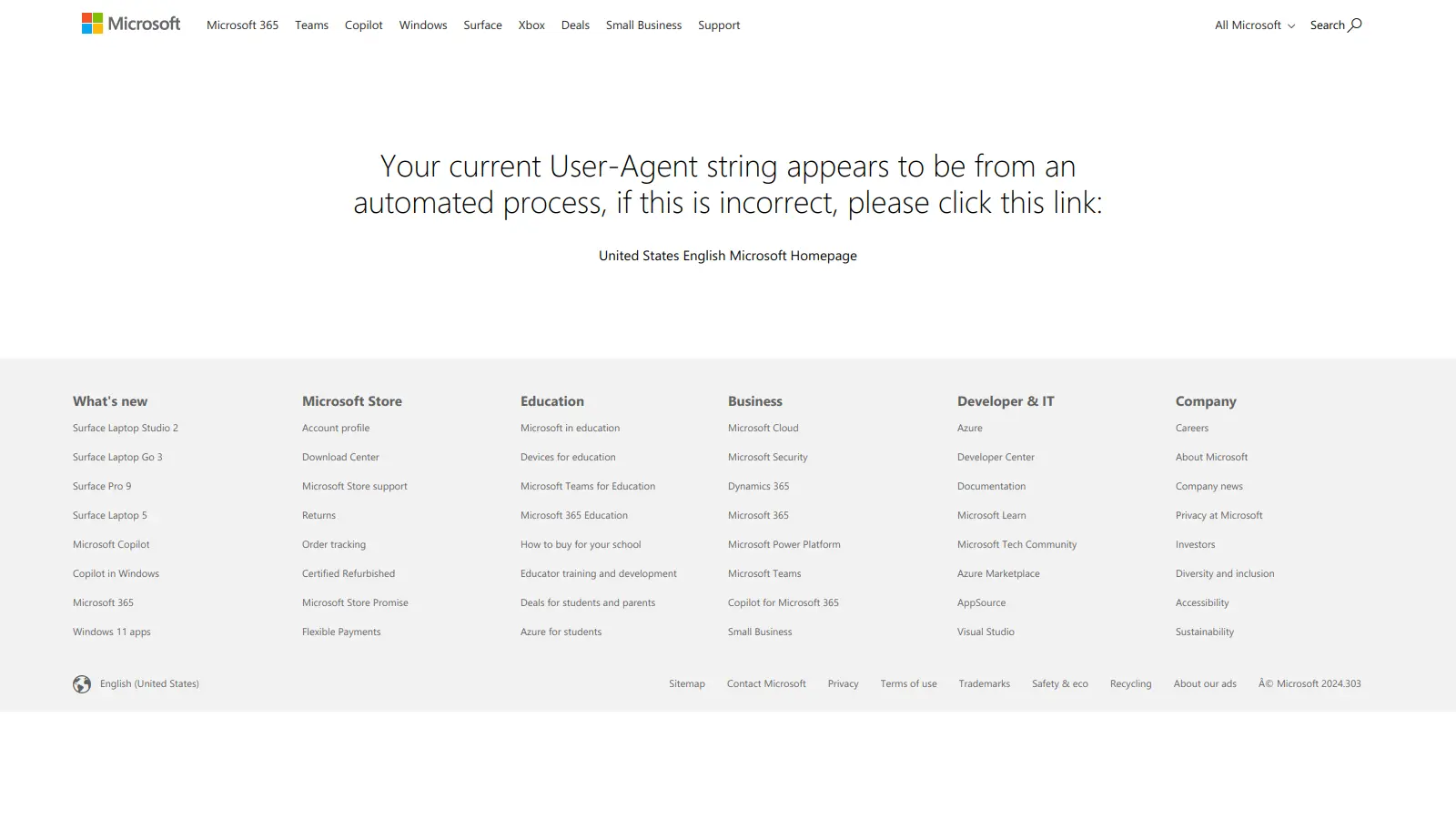The width and height of the screenshot is (1456, 819).
Task: Open Microsoft Teams for Education
Action: [x=587, y=486]
